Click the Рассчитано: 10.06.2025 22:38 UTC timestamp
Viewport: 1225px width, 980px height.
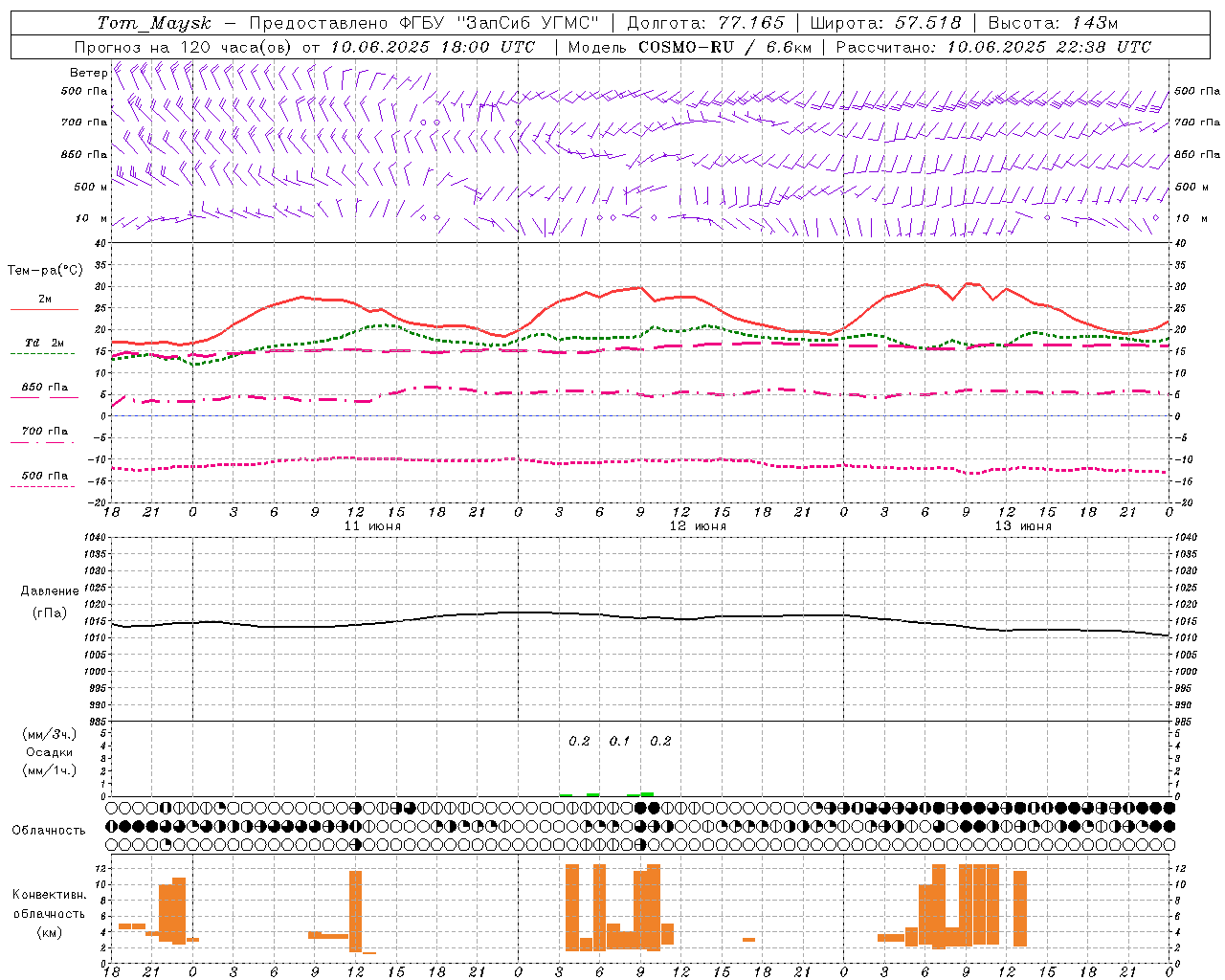(993, 47)
